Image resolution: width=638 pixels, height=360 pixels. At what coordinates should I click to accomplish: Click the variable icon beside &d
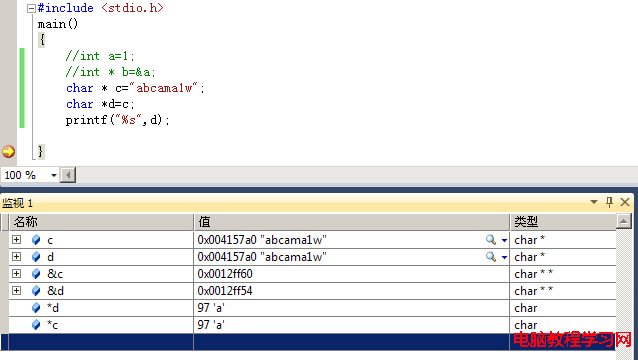(x=36, y=291)
